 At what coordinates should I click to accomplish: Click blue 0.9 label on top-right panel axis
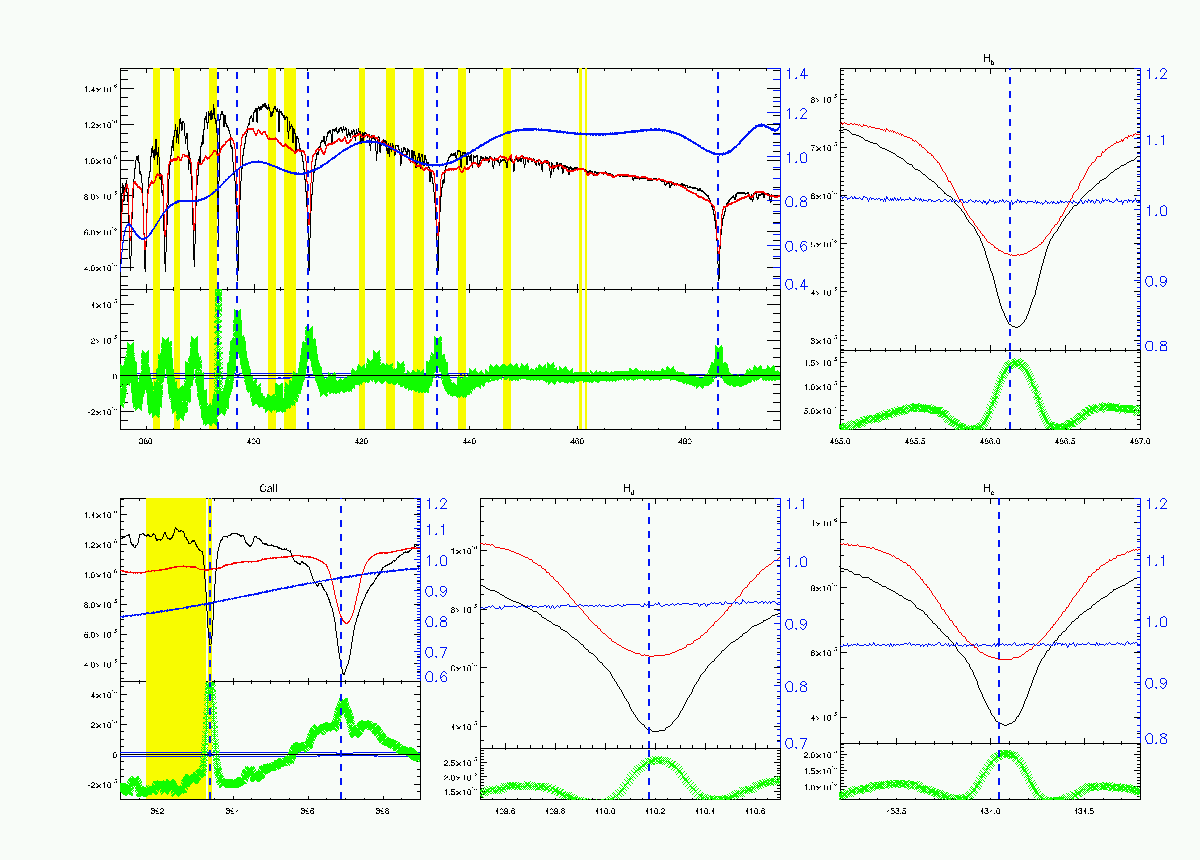(x=1155, y=281)
